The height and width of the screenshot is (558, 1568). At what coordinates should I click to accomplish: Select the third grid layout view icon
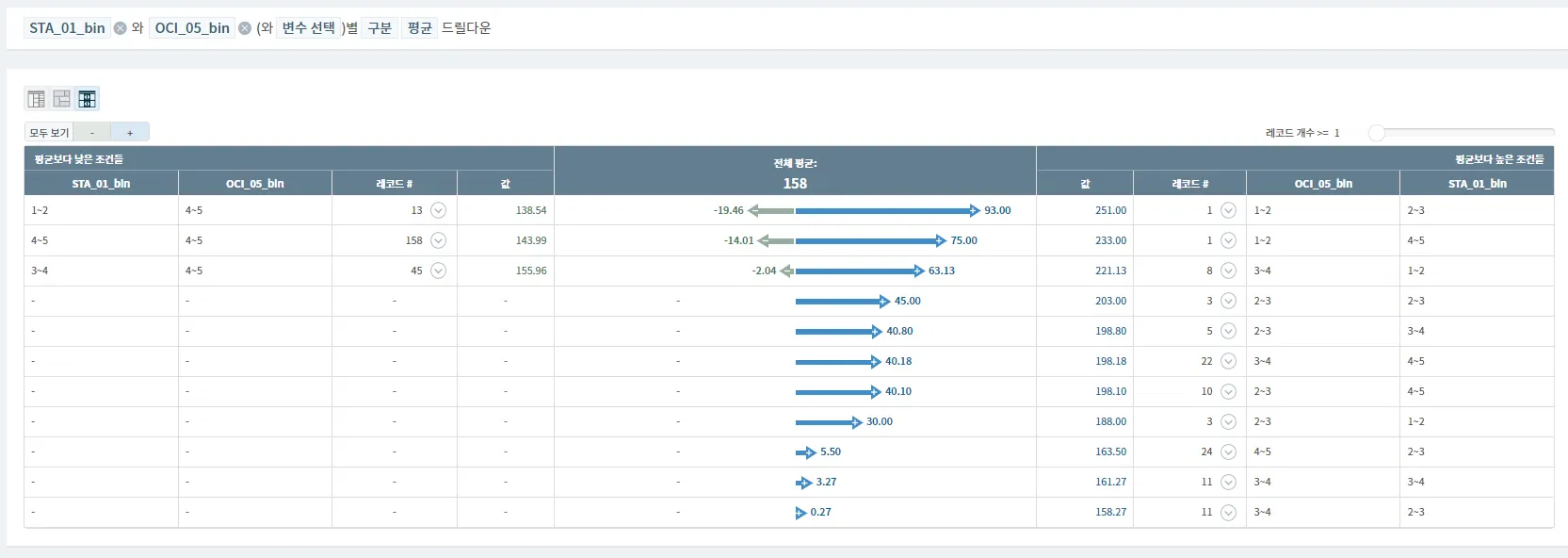coord(88,99)
